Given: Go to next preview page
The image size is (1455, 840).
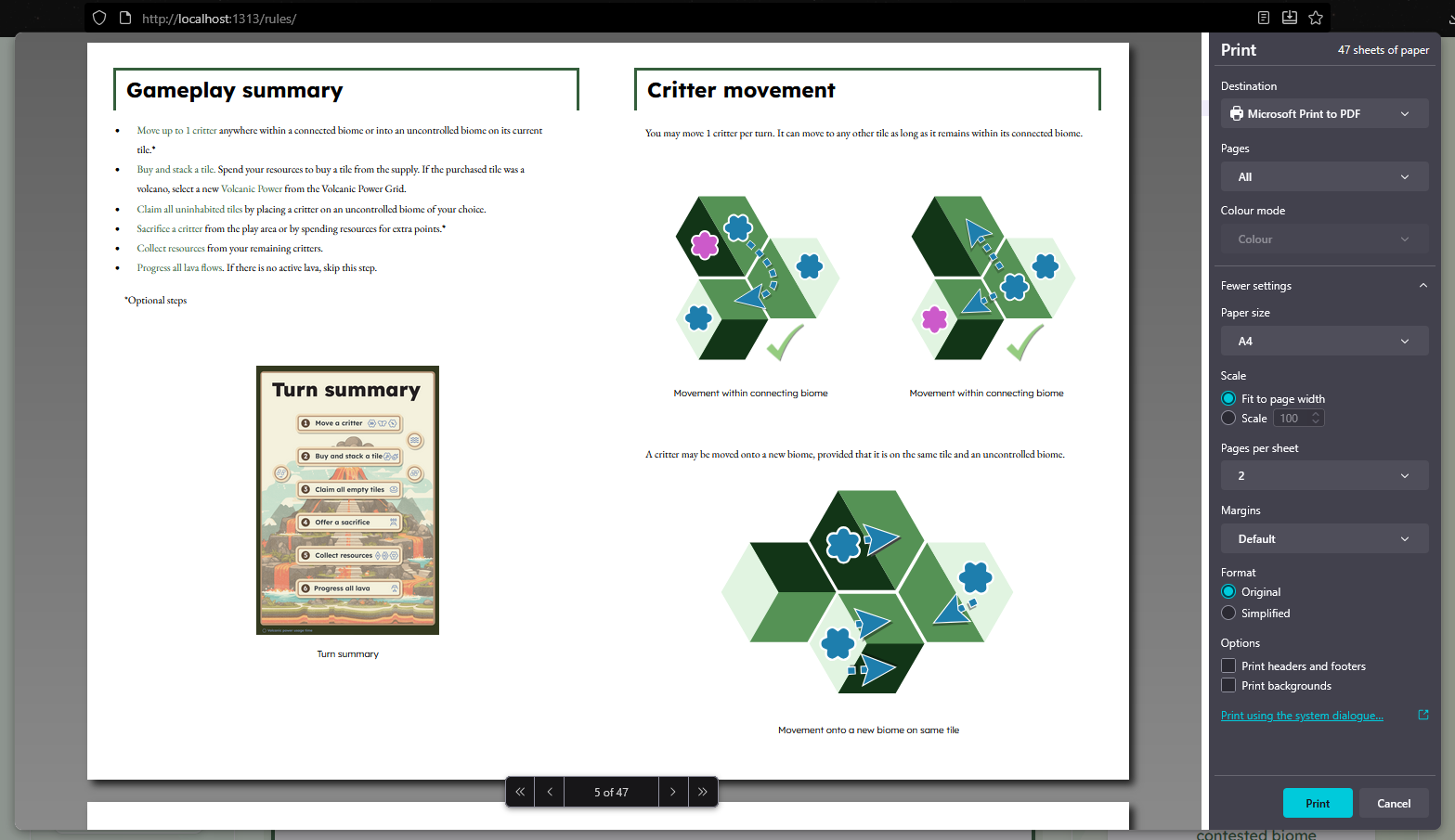Looking at the screenshot, I should pos(673,792).
